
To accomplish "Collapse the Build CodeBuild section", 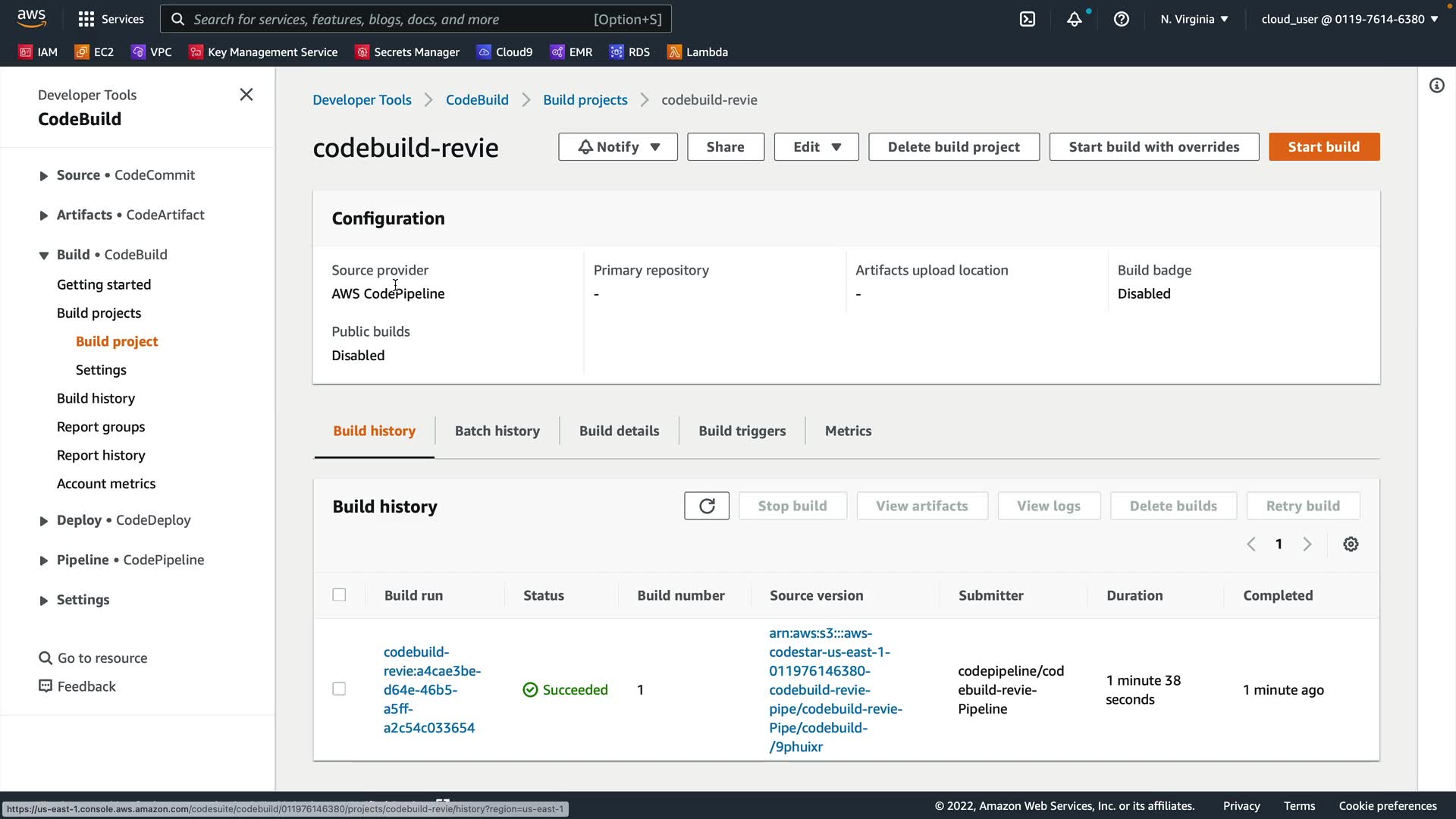I will pyautogui.click(x=44, y=256).
